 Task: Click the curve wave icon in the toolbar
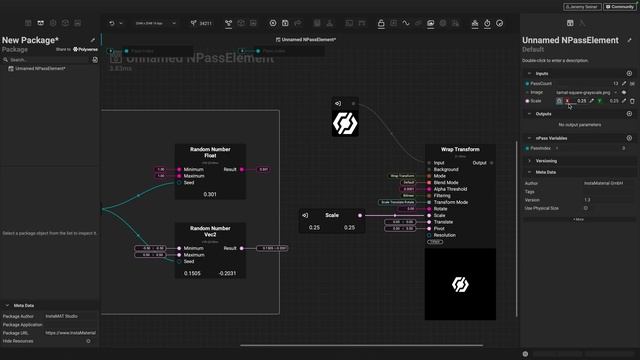click(406, 23)
